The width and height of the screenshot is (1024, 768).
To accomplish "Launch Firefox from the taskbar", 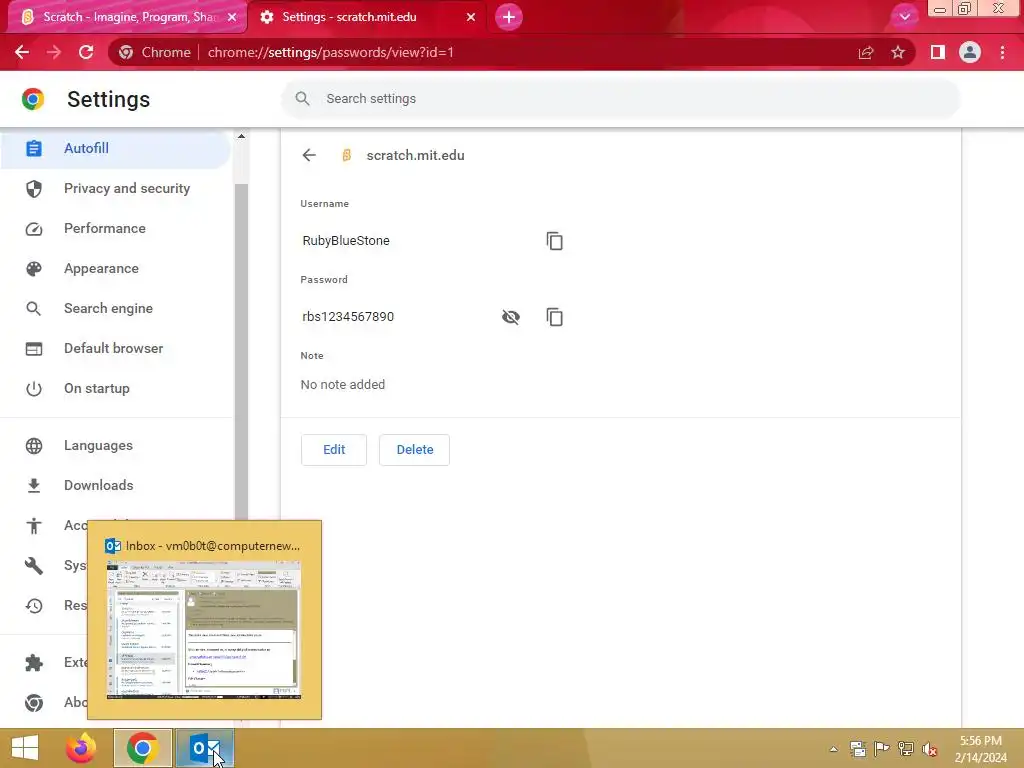I will tap(81, 748).
